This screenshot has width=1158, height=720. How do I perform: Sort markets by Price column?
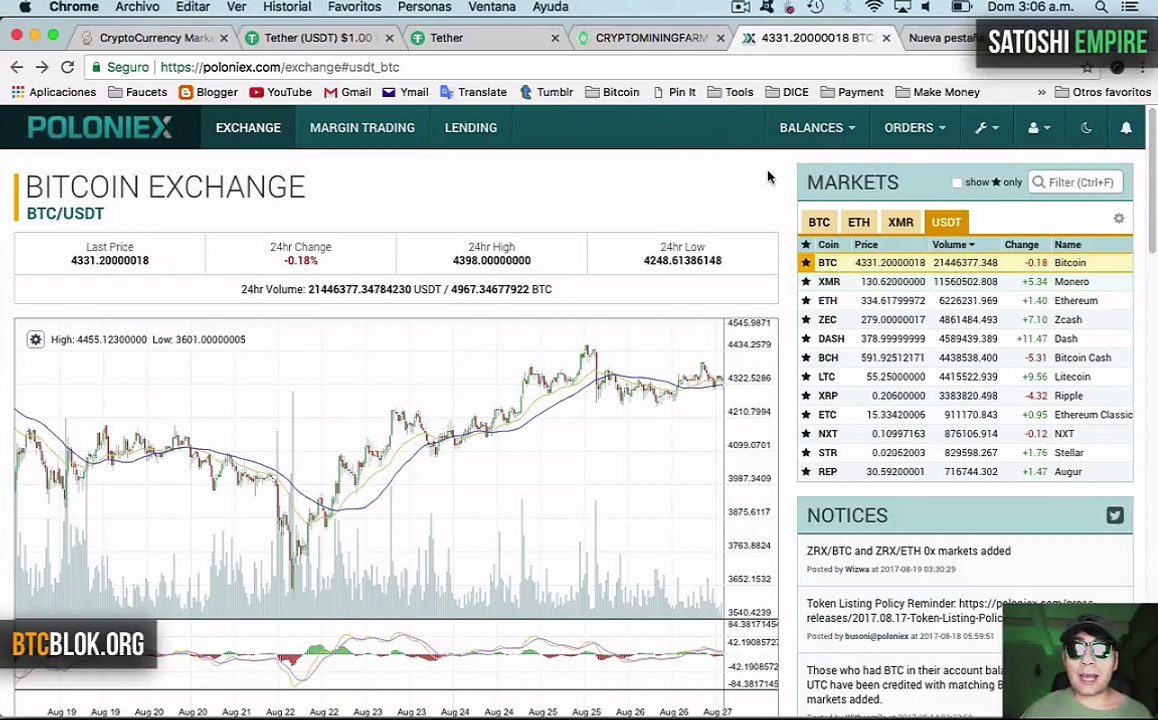(866, 244)
